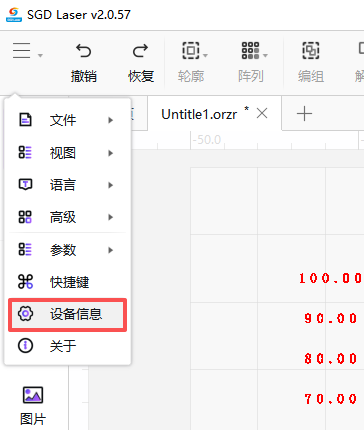Click the SGD Laser app logo
Image resolution: width=364 pixels, height=430 pixels.
click(x=14, y=15)
